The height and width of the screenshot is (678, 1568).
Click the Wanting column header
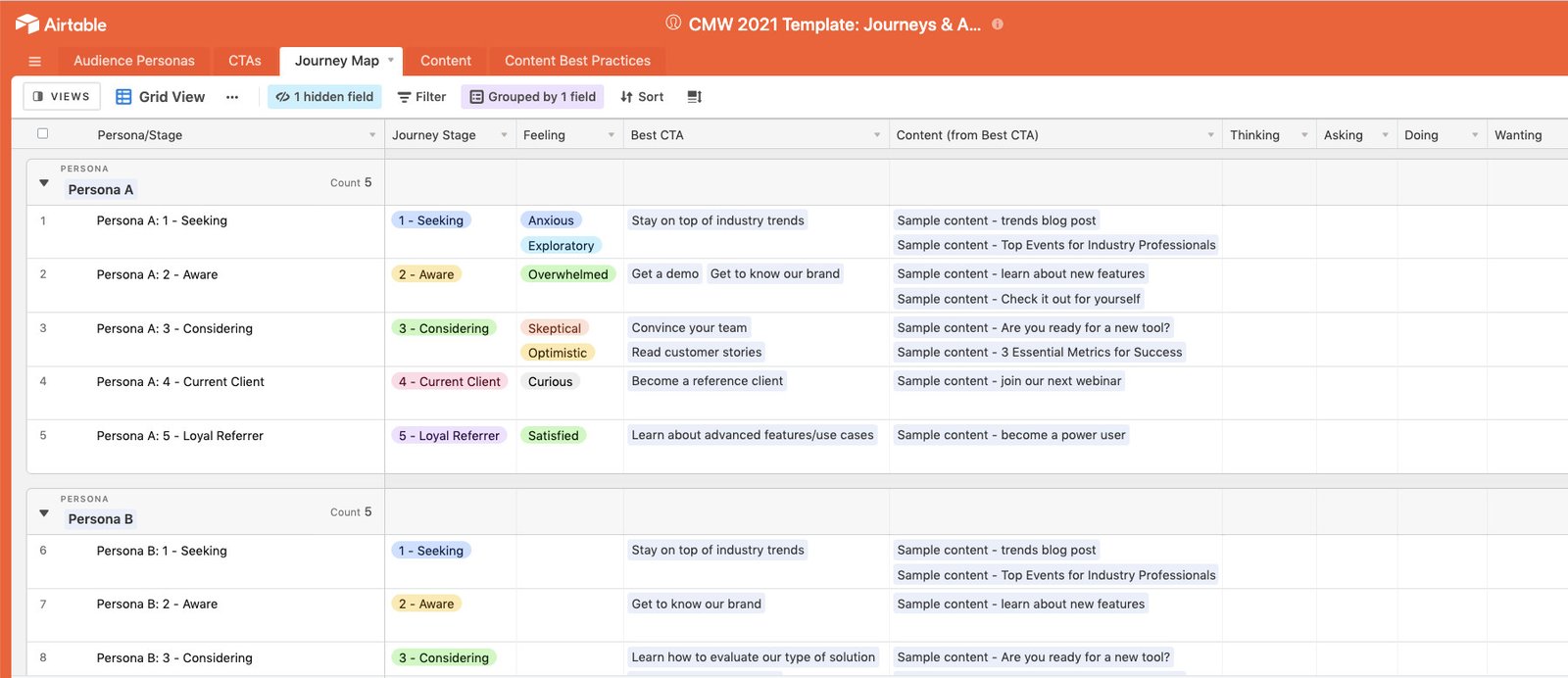(1527, 135)
